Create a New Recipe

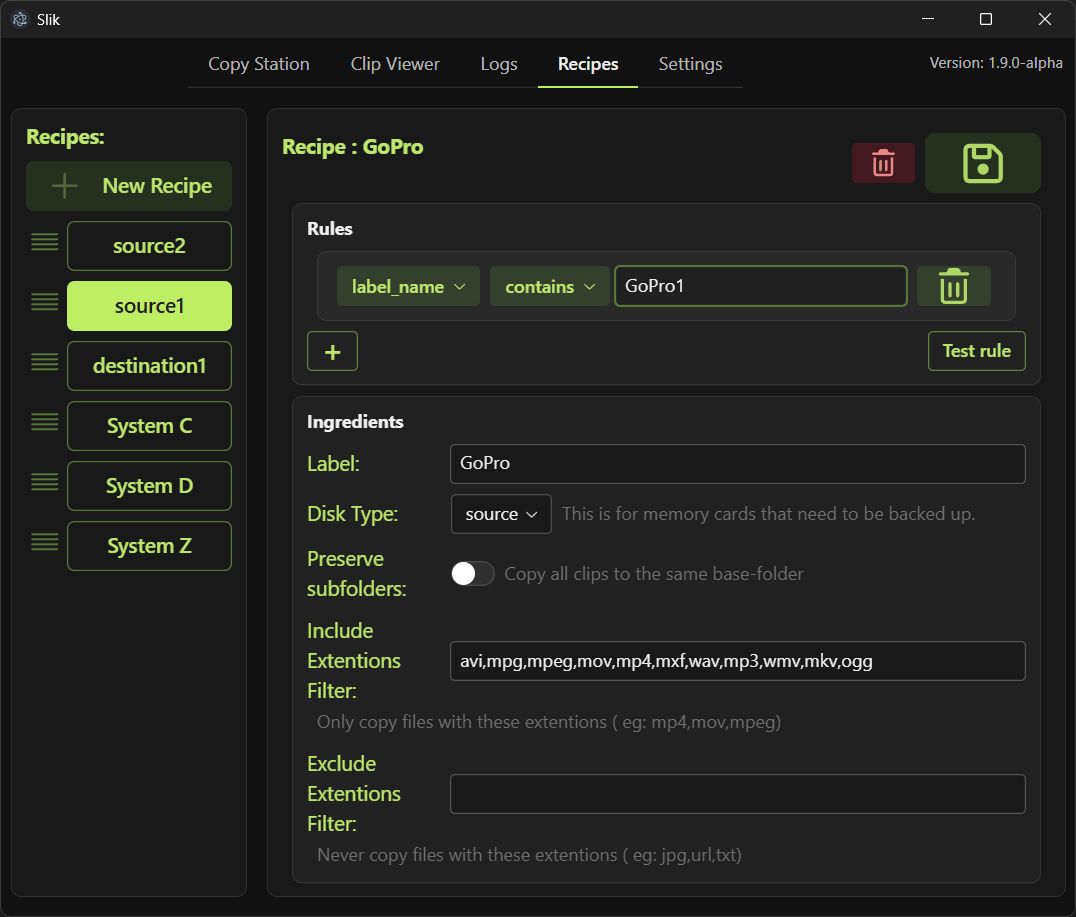[x=129, y=186]
